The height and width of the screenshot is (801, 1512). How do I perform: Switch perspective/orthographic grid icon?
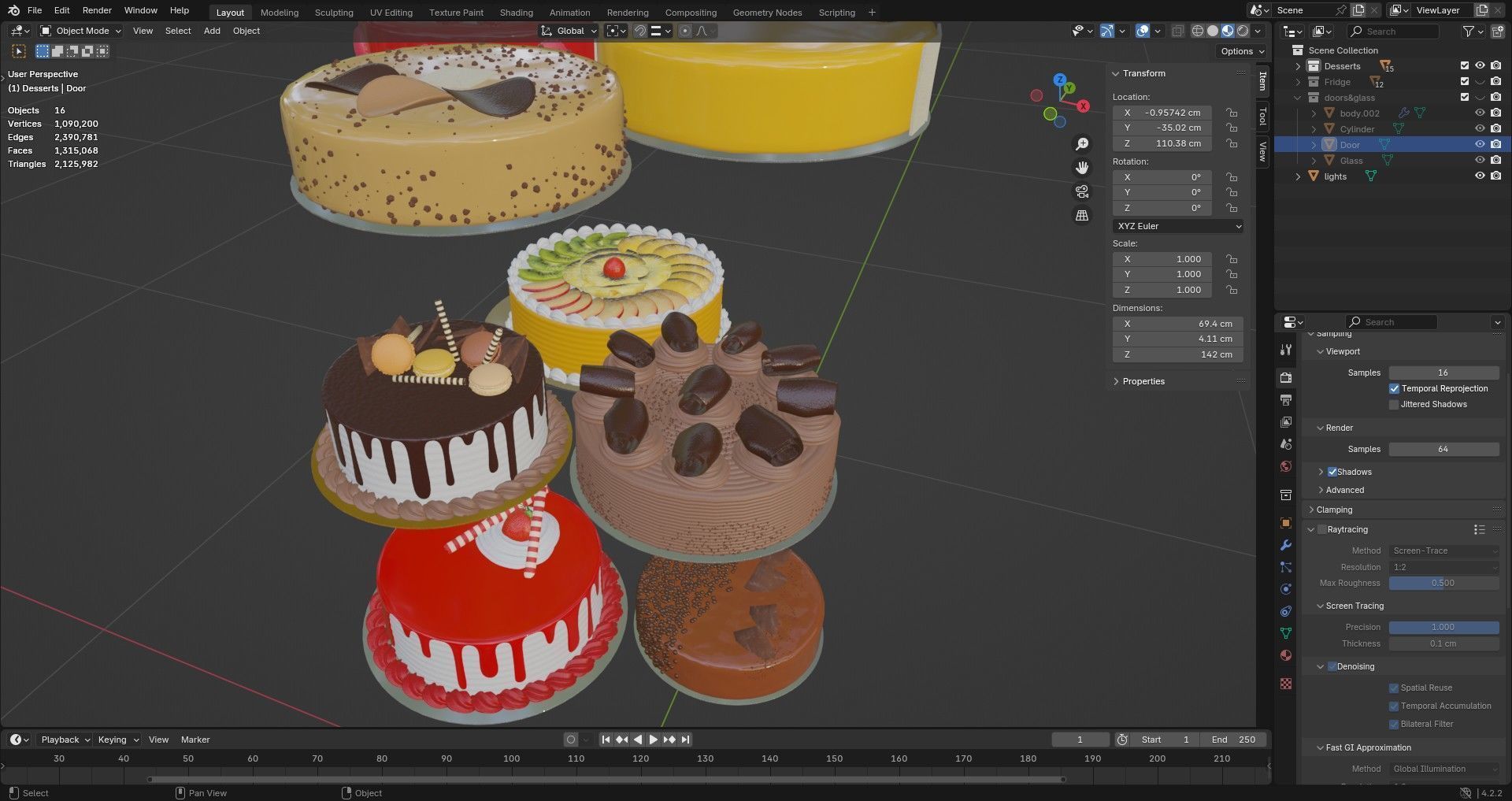coord(1082,215)
